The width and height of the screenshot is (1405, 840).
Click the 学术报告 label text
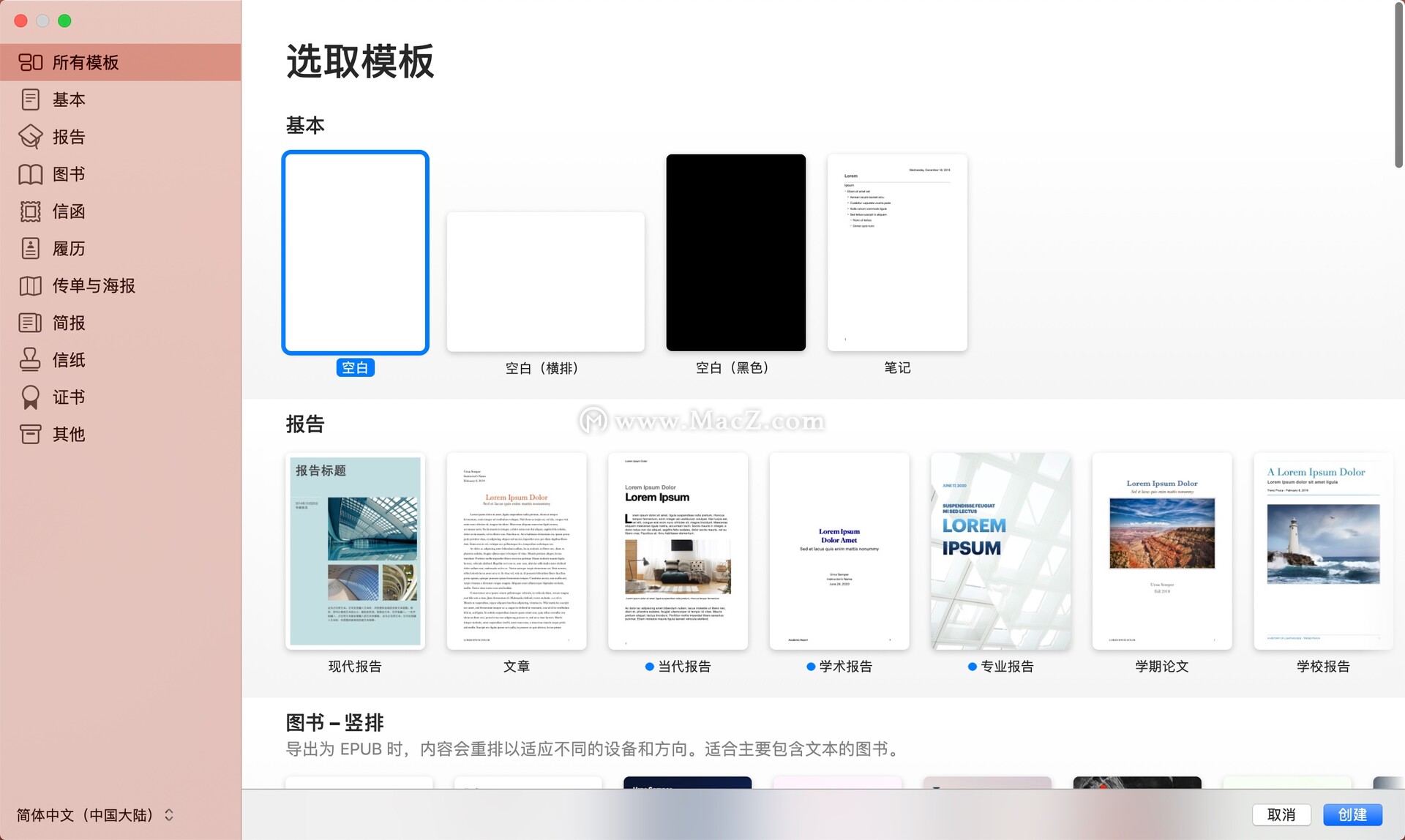[846, 666]
